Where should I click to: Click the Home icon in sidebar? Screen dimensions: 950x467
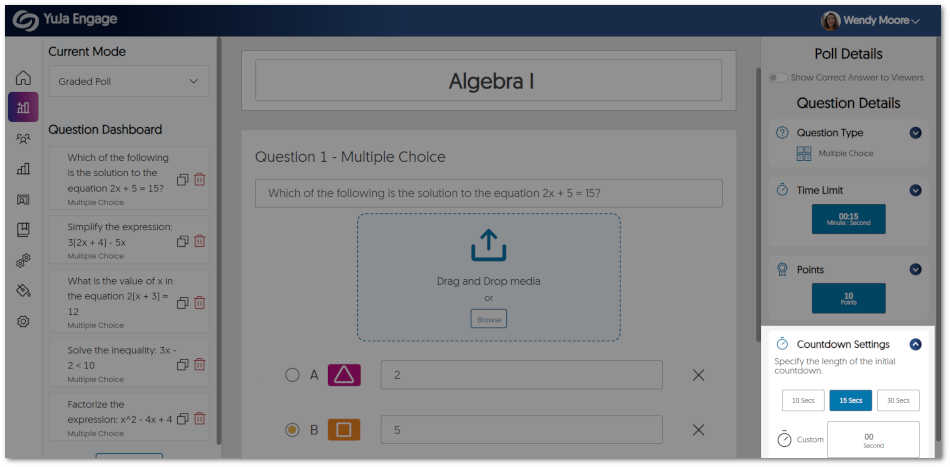[x=23, y=78]
